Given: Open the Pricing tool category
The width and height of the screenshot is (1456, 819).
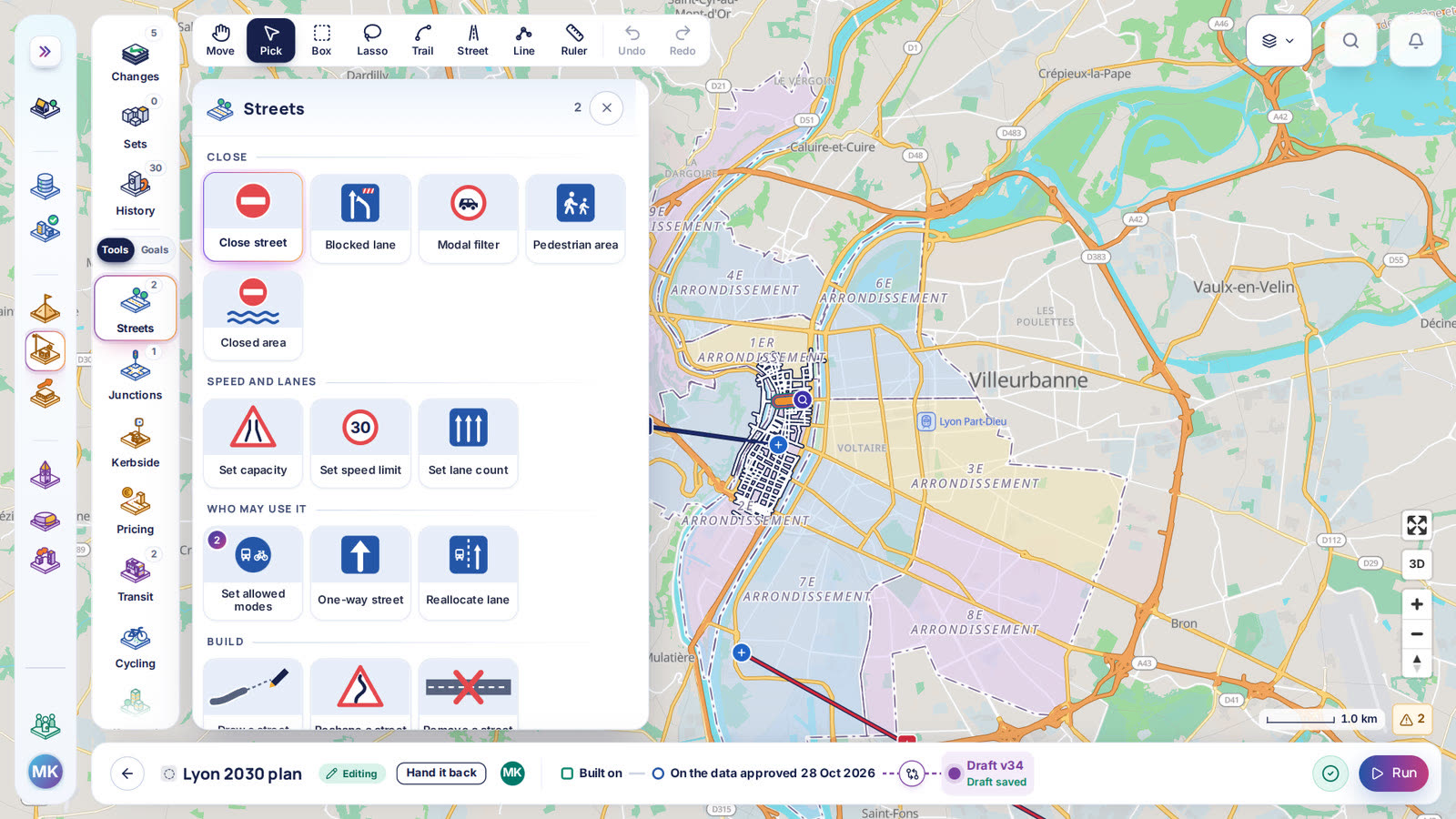Looking at the screenshot, I should point(136,510).
